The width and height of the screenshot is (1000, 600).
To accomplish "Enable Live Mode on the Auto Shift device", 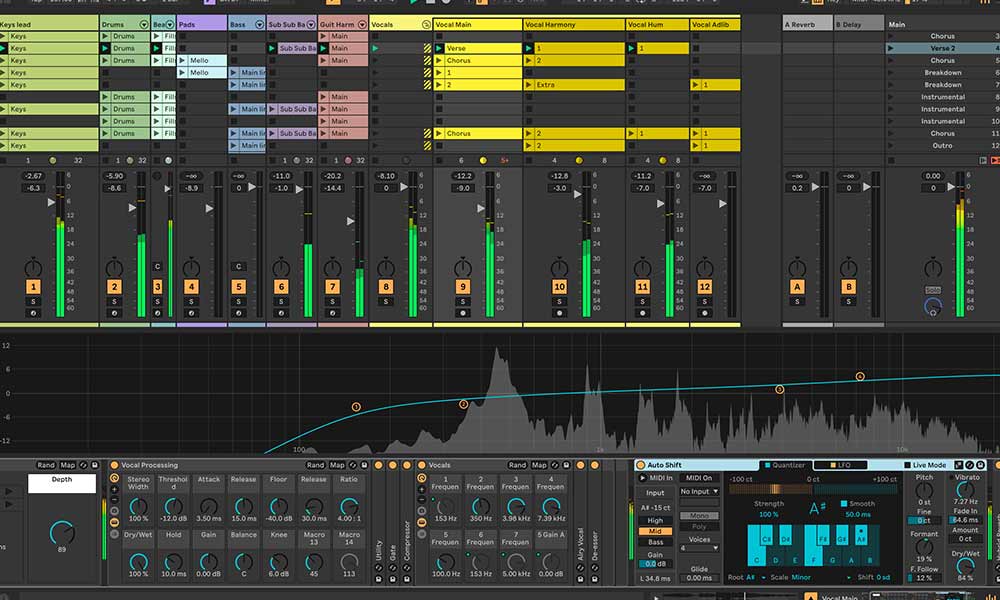I will [x=906, y=463].
